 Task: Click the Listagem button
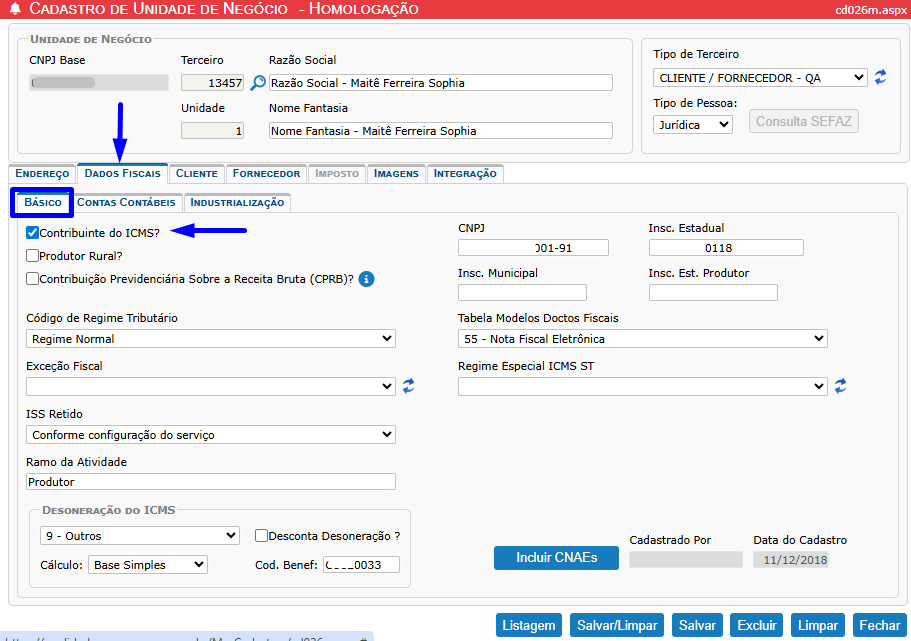pos(529,625)
